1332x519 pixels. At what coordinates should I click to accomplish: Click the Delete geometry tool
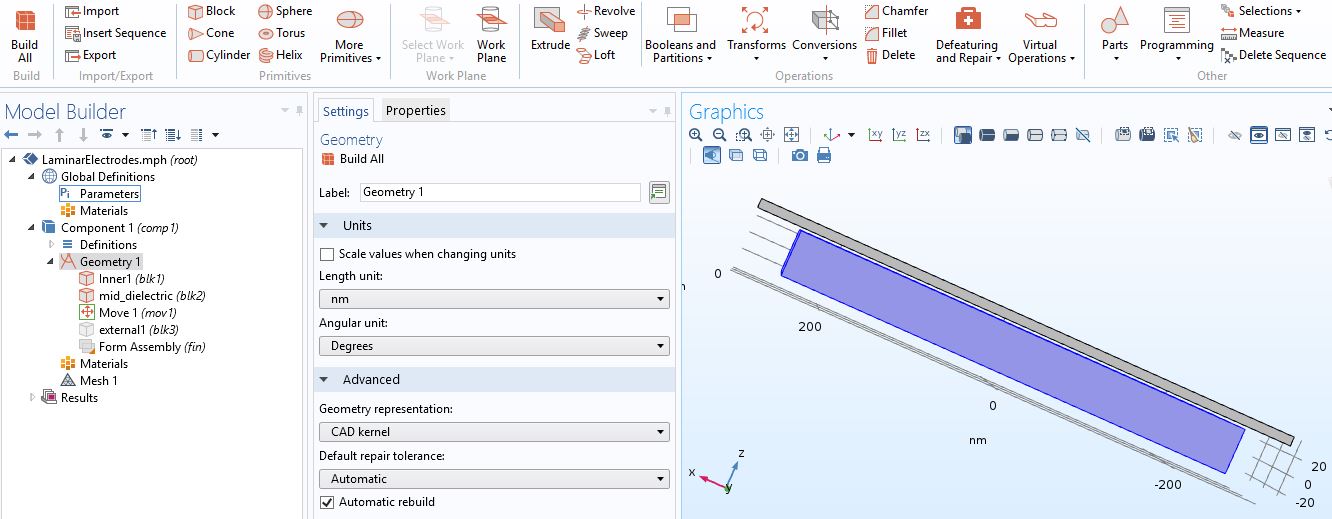click(890, 55)
